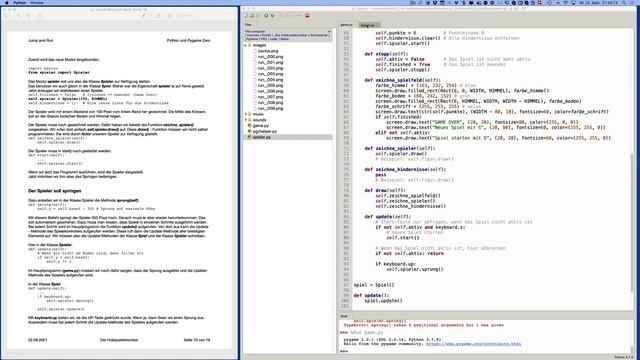Select run__009.png in the file tree

tap(270, 108)
